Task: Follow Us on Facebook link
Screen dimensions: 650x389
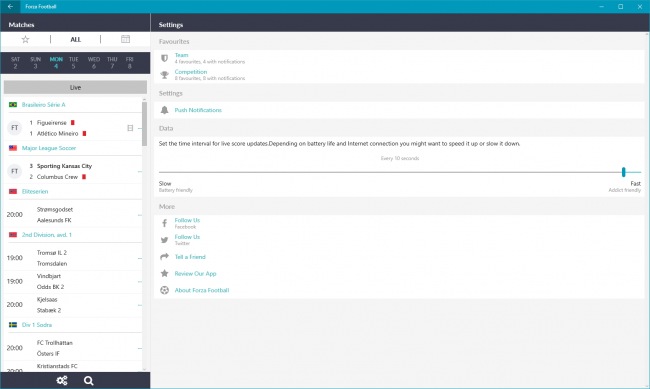Action: click(x=187, y=220)
